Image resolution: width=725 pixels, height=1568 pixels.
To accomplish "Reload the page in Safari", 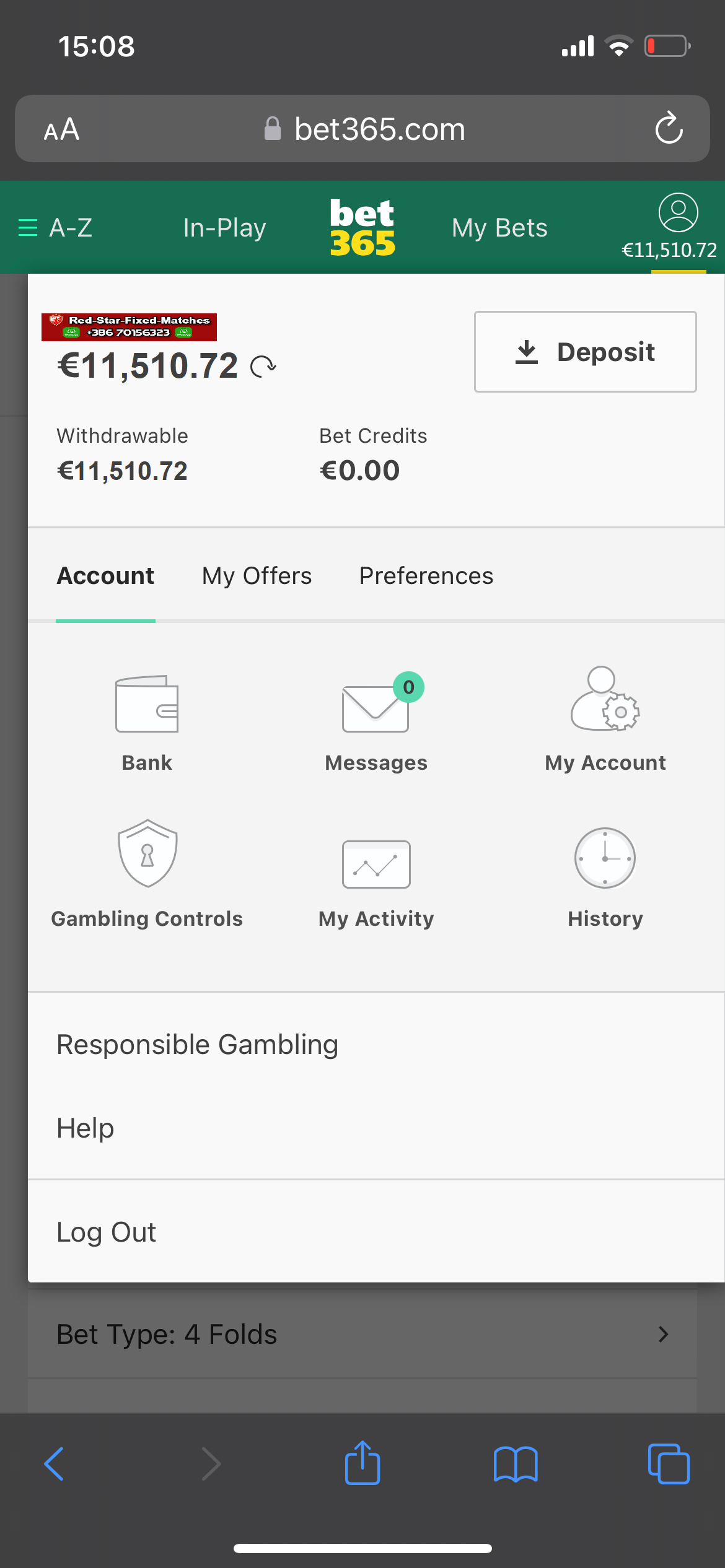I will [669, 129].
